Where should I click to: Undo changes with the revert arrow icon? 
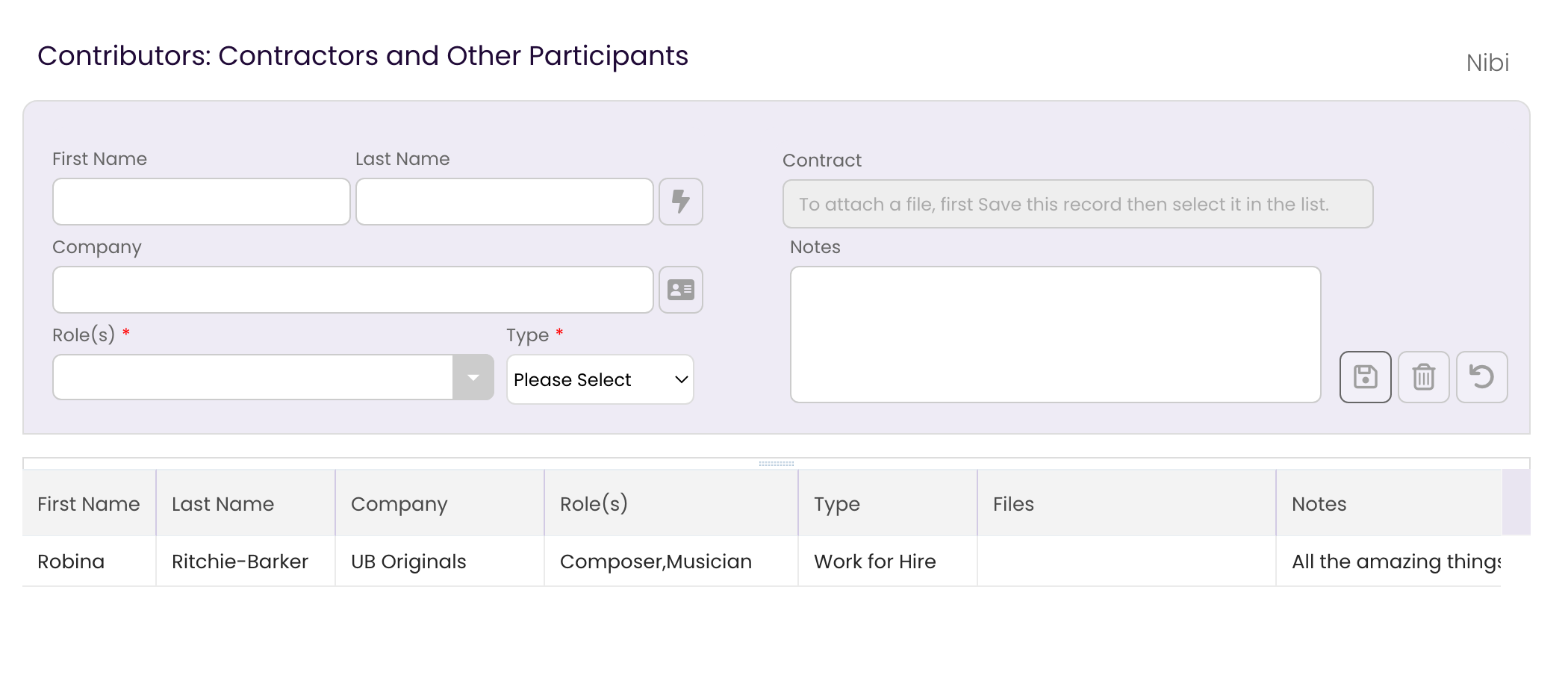(x=1481, y=377)
